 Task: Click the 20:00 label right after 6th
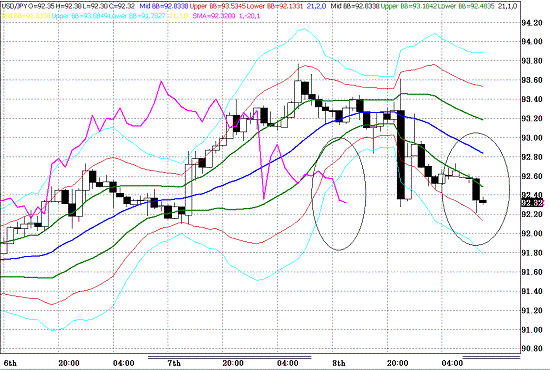[x=69, y=363]
